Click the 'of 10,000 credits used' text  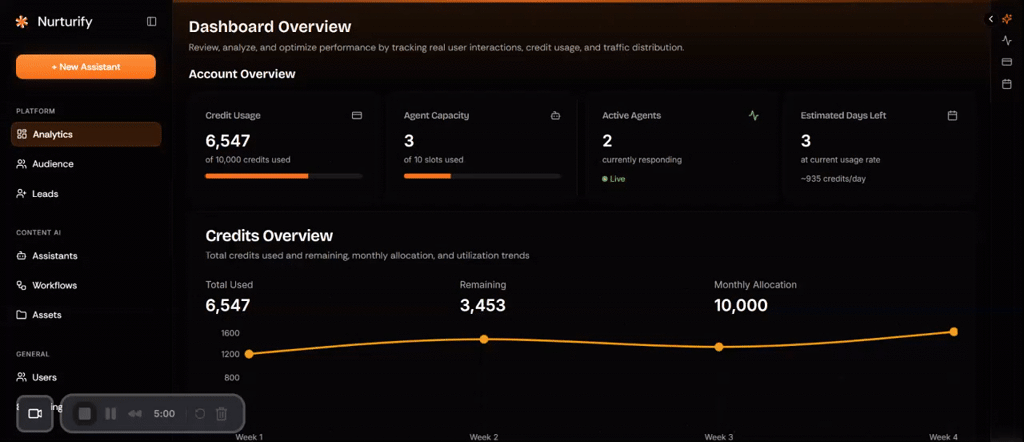point(248,159)
